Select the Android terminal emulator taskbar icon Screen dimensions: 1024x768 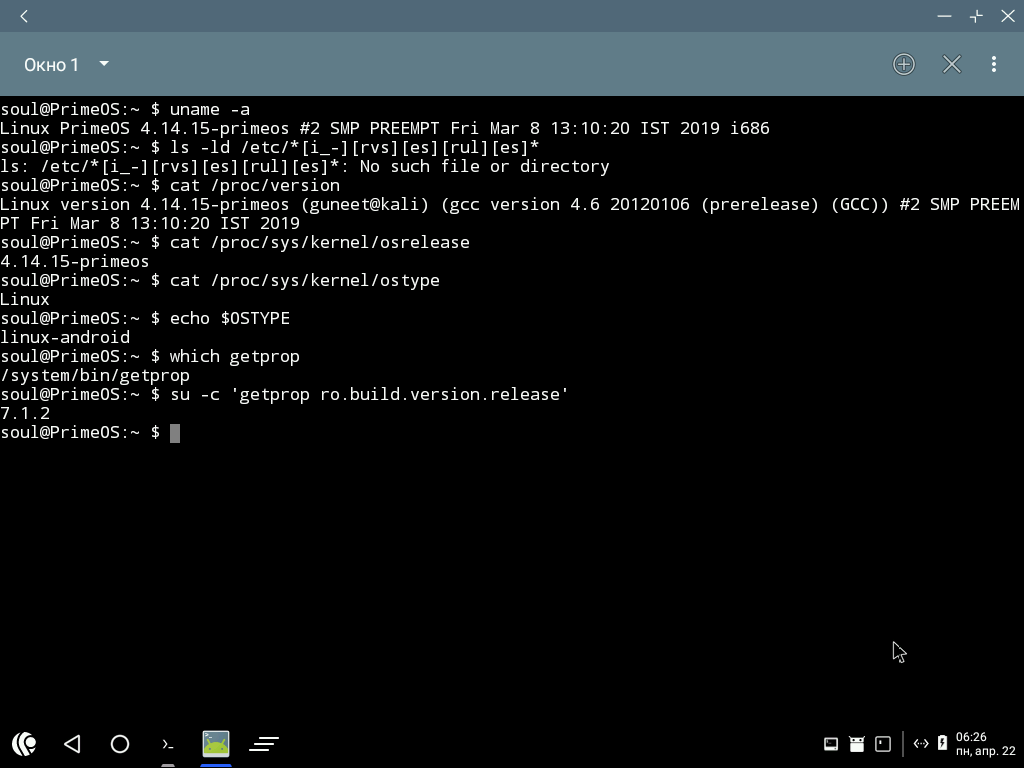coord(216,744)
